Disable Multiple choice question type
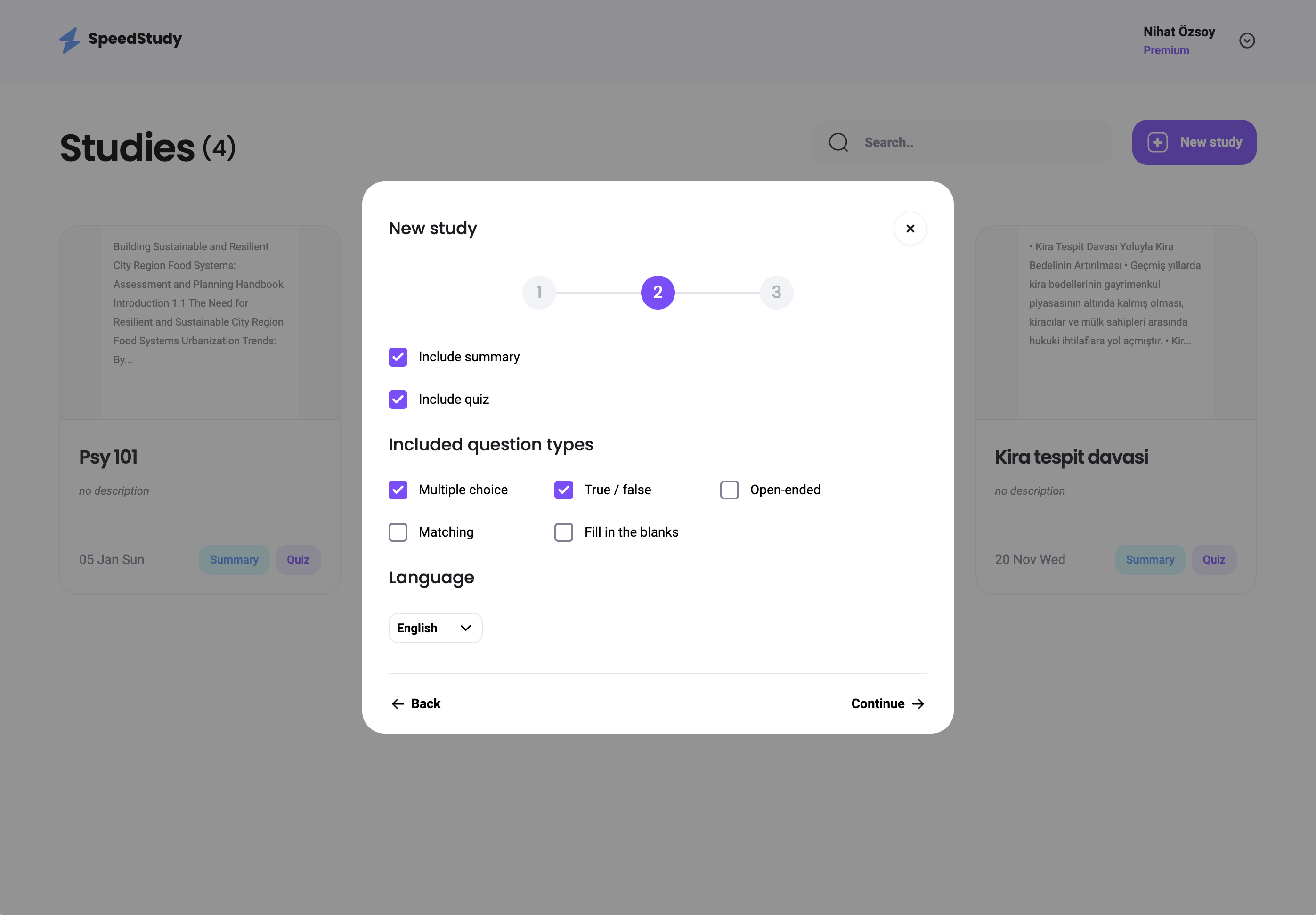 (398, 490)
